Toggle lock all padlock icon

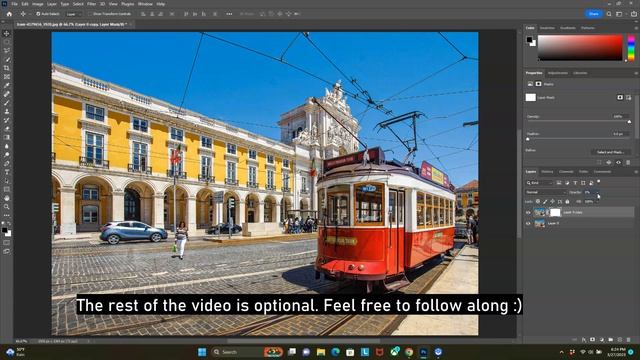[x=567, y=202]
